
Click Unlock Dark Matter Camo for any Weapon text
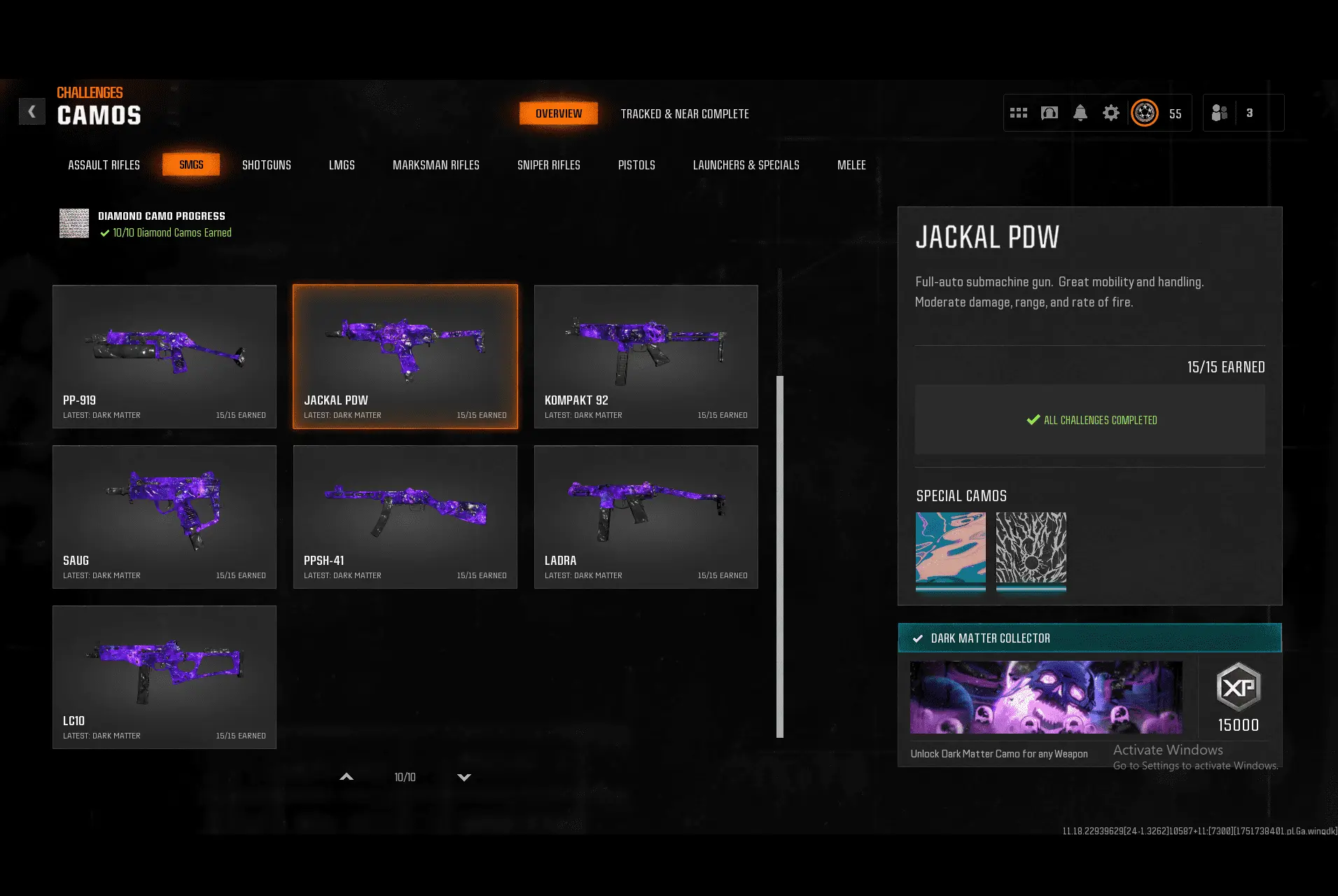(999, 754)
